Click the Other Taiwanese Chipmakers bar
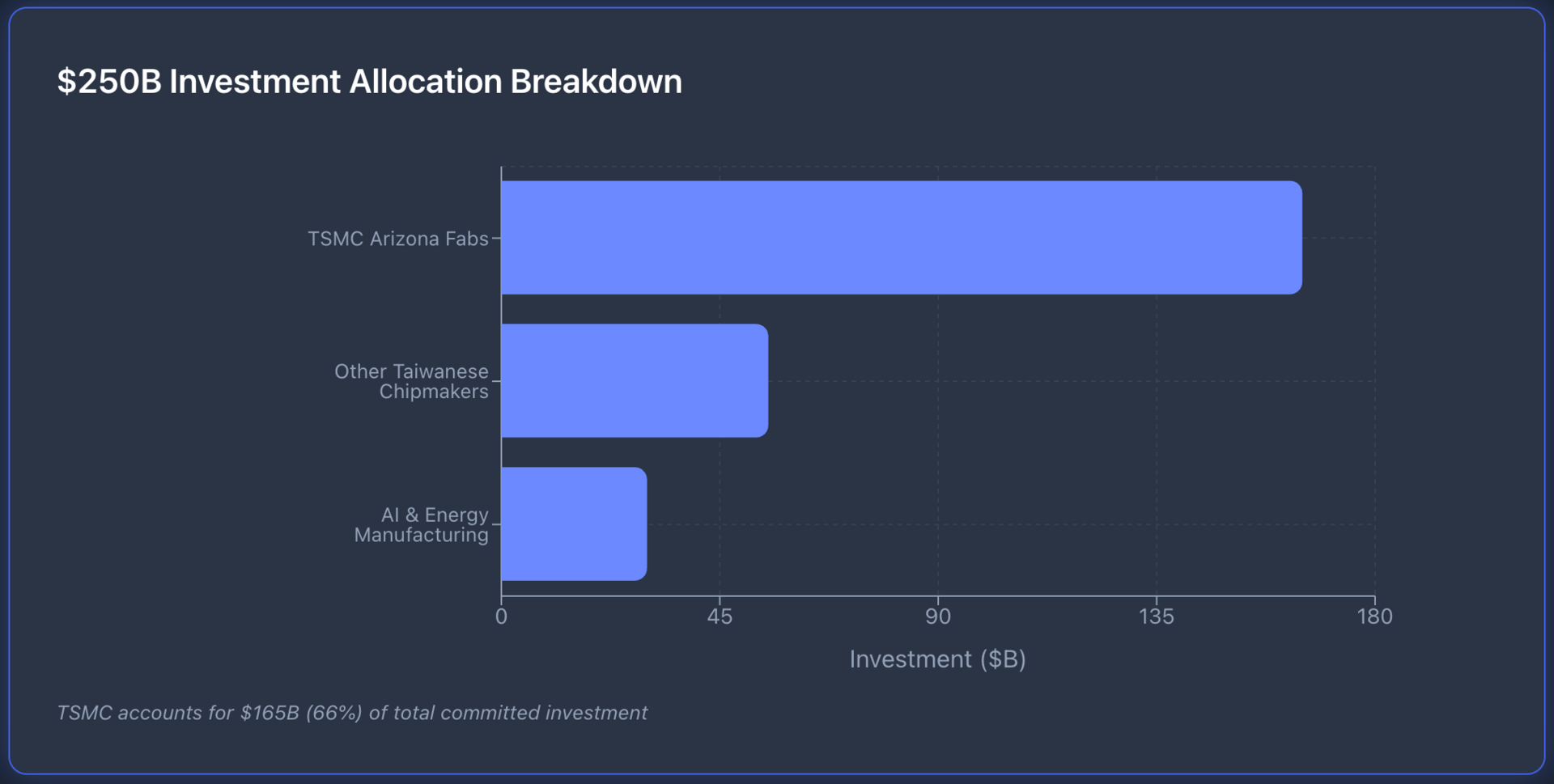Viewport: 1554px width, 784px height. click(634, 381)
